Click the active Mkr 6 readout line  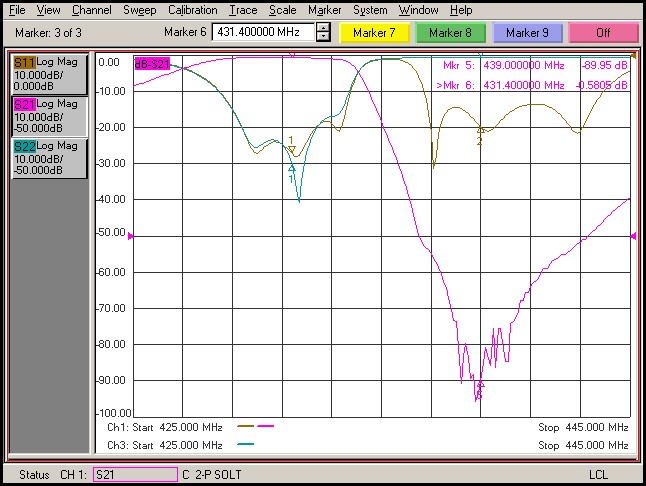tap(532, 85)
